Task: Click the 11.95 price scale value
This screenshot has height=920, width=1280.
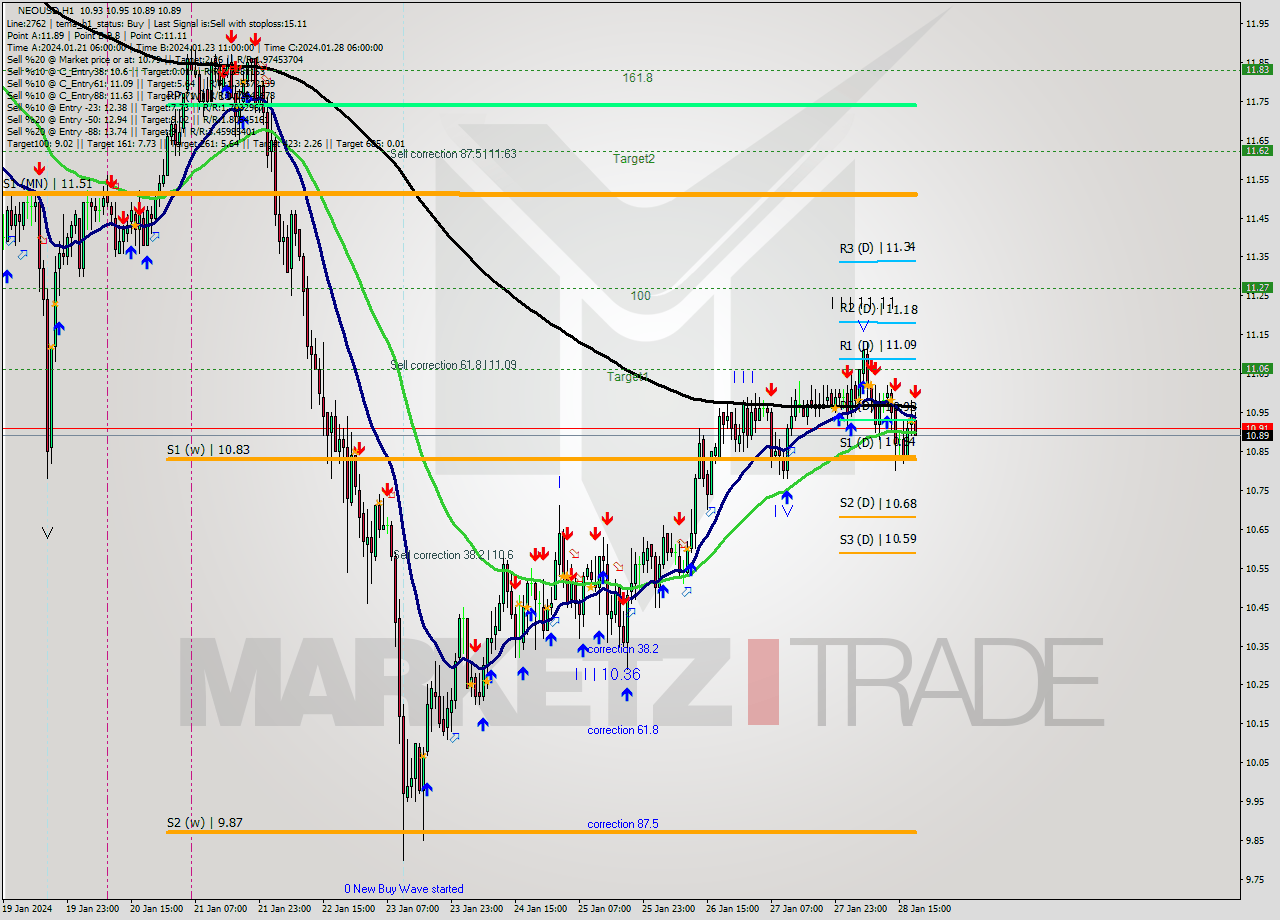Action: click(x=1257, y=23)
